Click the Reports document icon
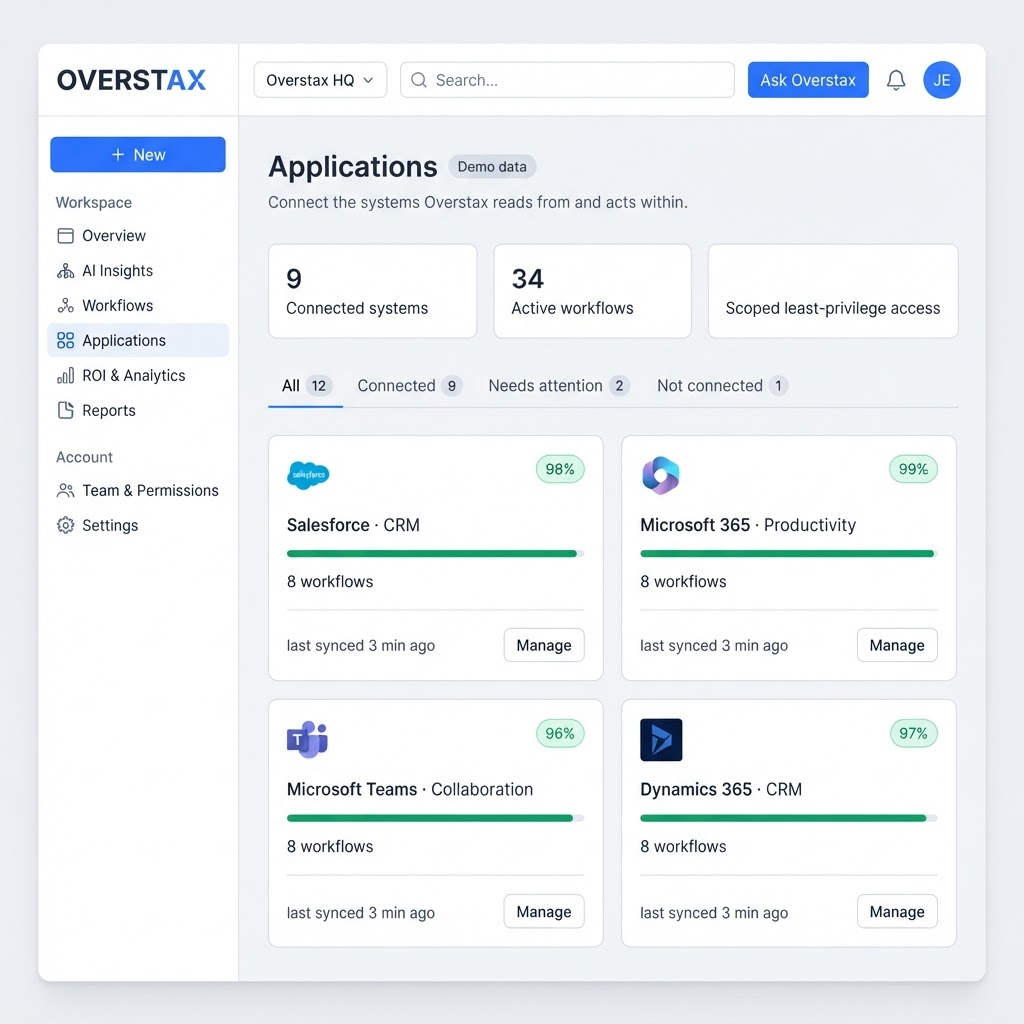This screenshot has width=1024, height=1024. coord(65,410)
